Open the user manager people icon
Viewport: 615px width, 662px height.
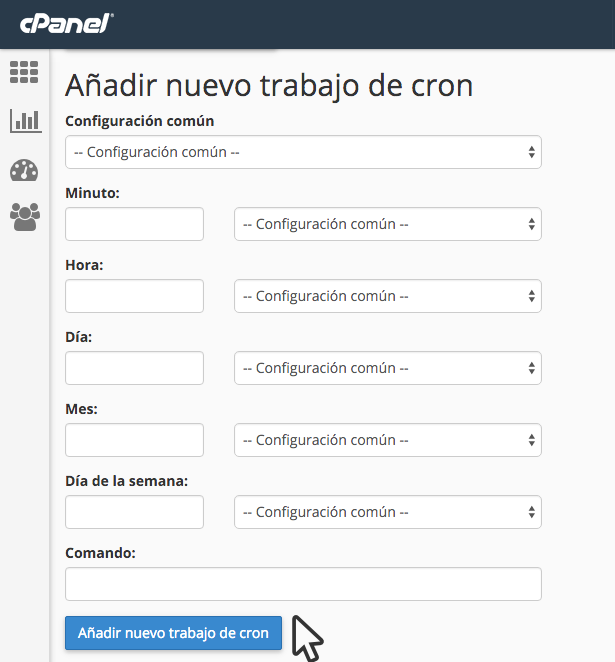25,217
